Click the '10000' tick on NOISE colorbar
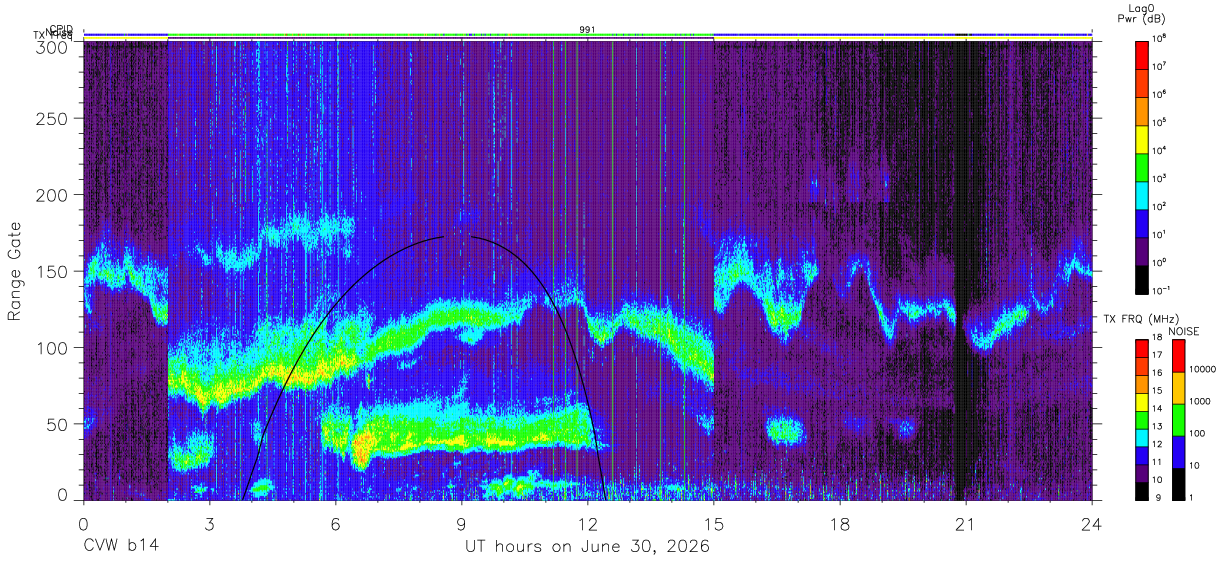This screenshot has width=1228, height=567. click(1201, 371)
